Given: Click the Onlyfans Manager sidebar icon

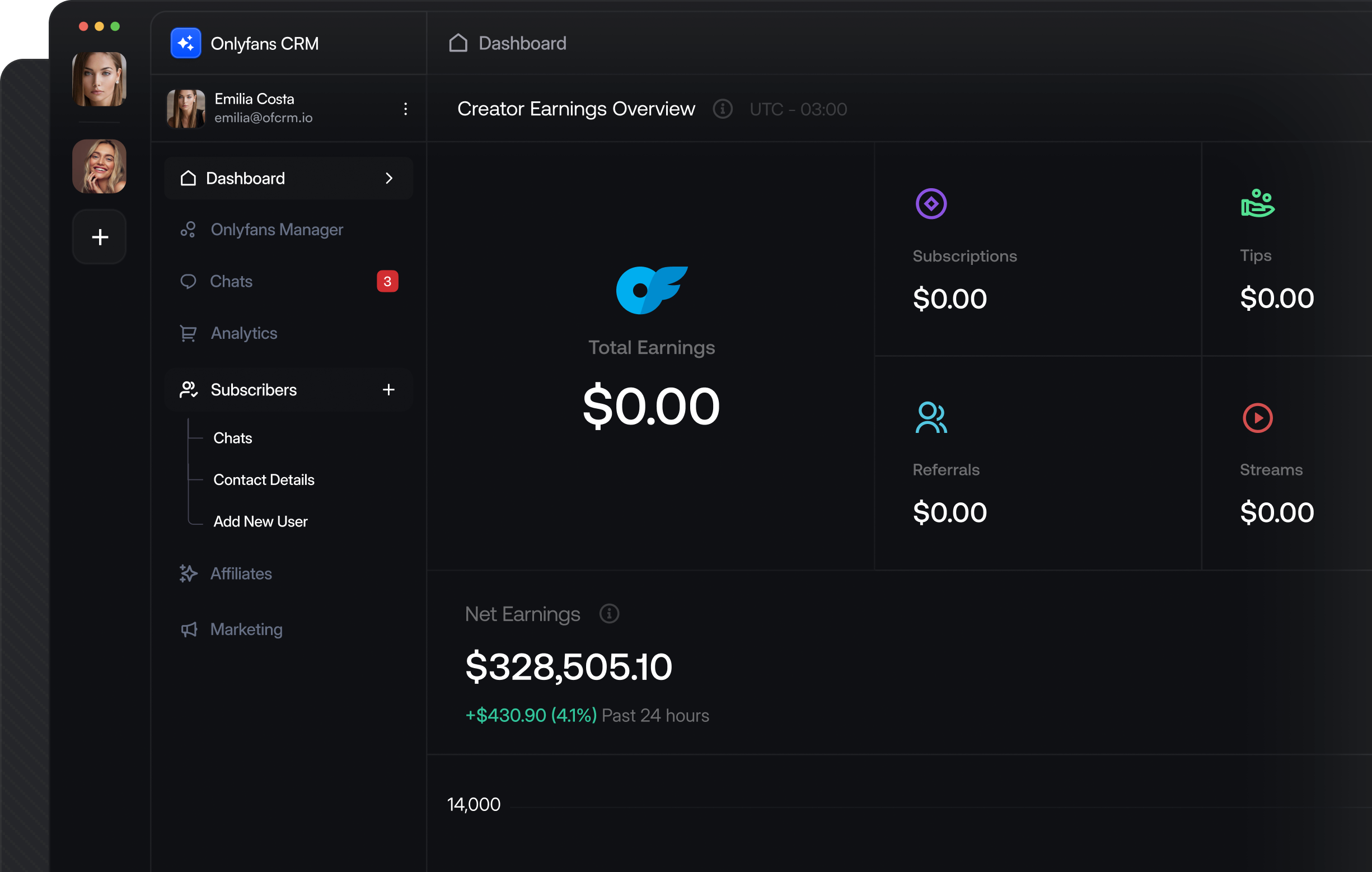Looking at the screenshot, I should (x=188, y=230).
